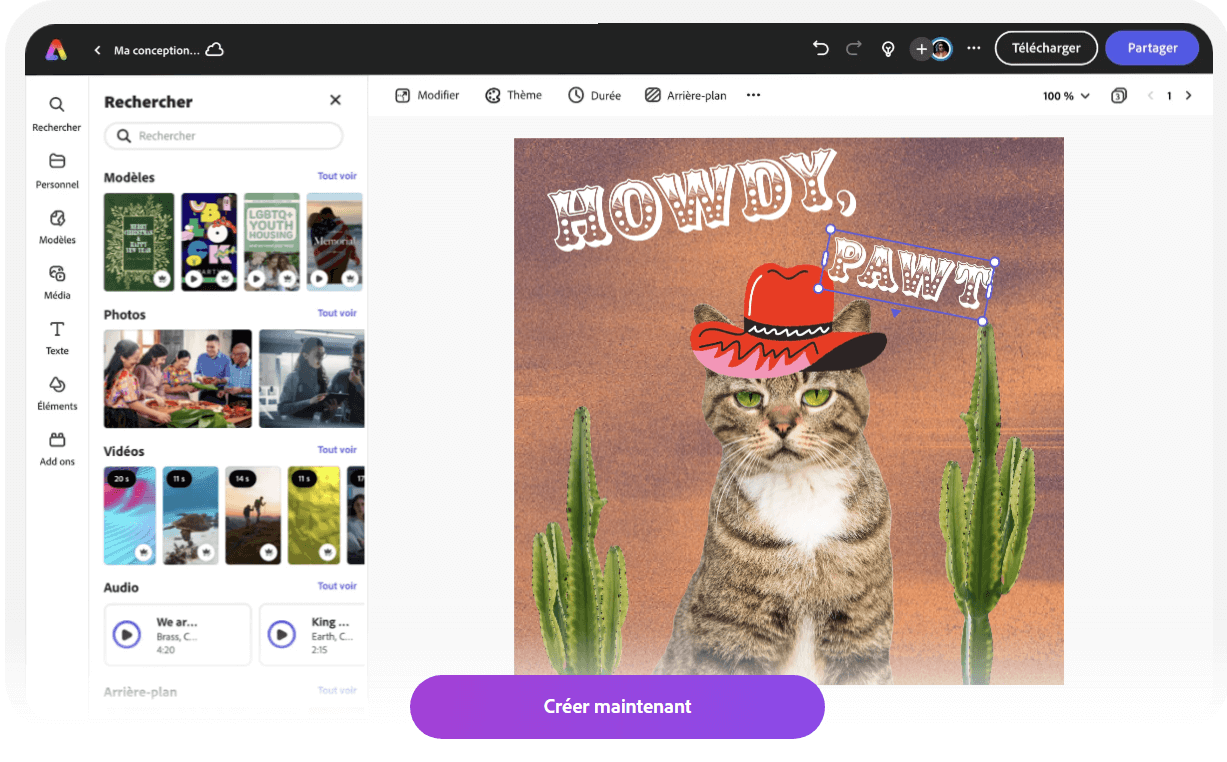
Task: Select the Texte tool in sidebar
Action: [x=57, y=337]
